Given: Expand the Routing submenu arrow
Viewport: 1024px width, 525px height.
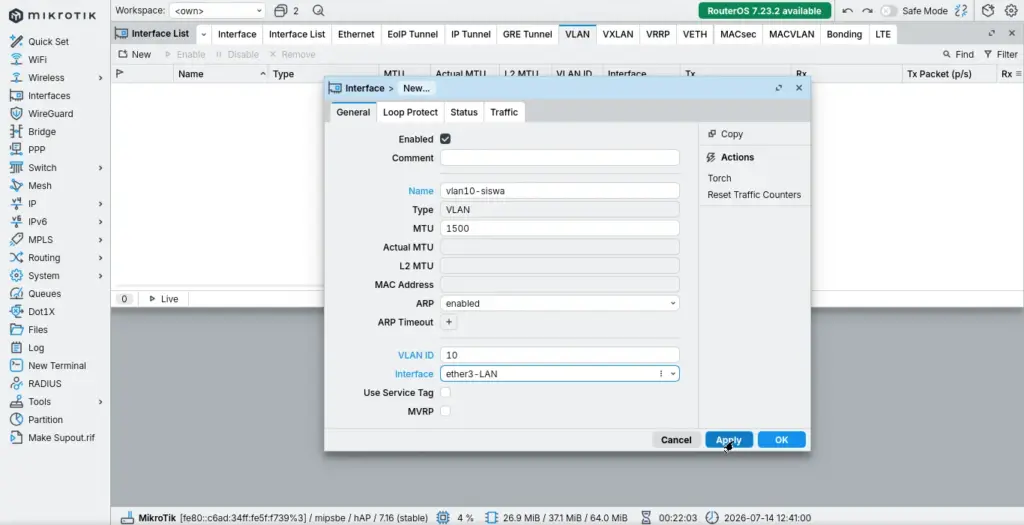Looking at the screenshot, I should tap(101, 258).
